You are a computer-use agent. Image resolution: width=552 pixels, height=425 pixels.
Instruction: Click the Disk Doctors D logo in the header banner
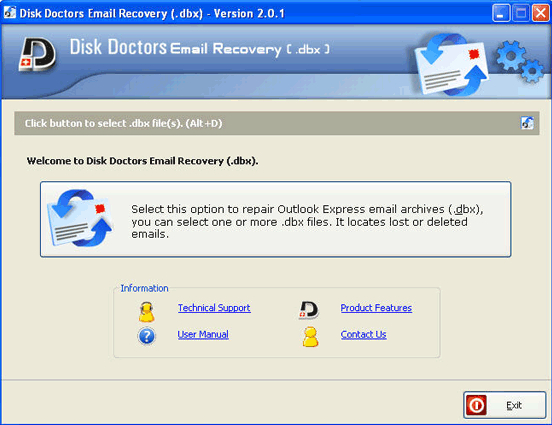coord(37,54)
